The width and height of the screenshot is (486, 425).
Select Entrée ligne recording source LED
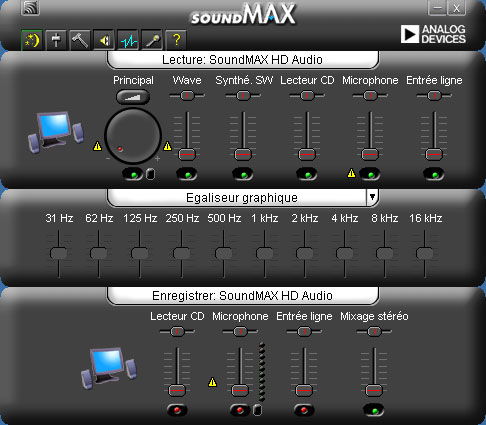tap(304, 410)
